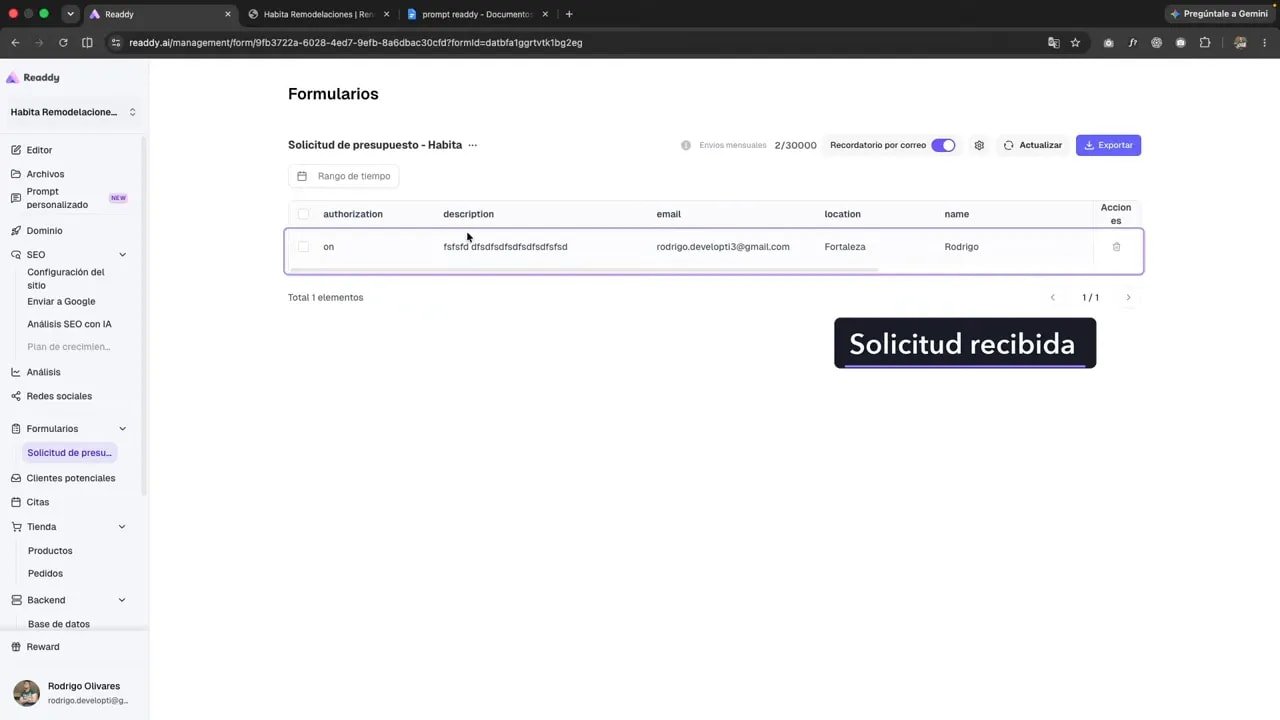Open Clientes potenciales in sidebar

pyautogui.click(x=71, y=478)
